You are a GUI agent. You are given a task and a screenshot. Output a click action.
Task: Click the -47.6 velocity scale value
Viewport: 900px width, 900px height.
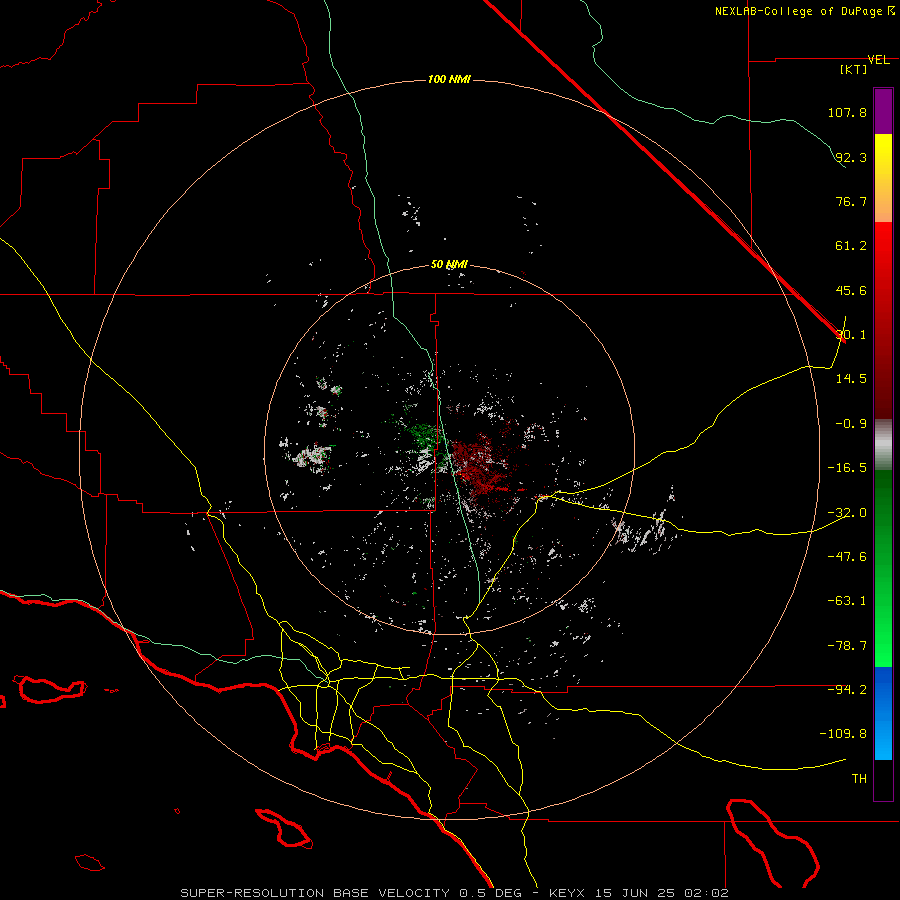[847, 556]
